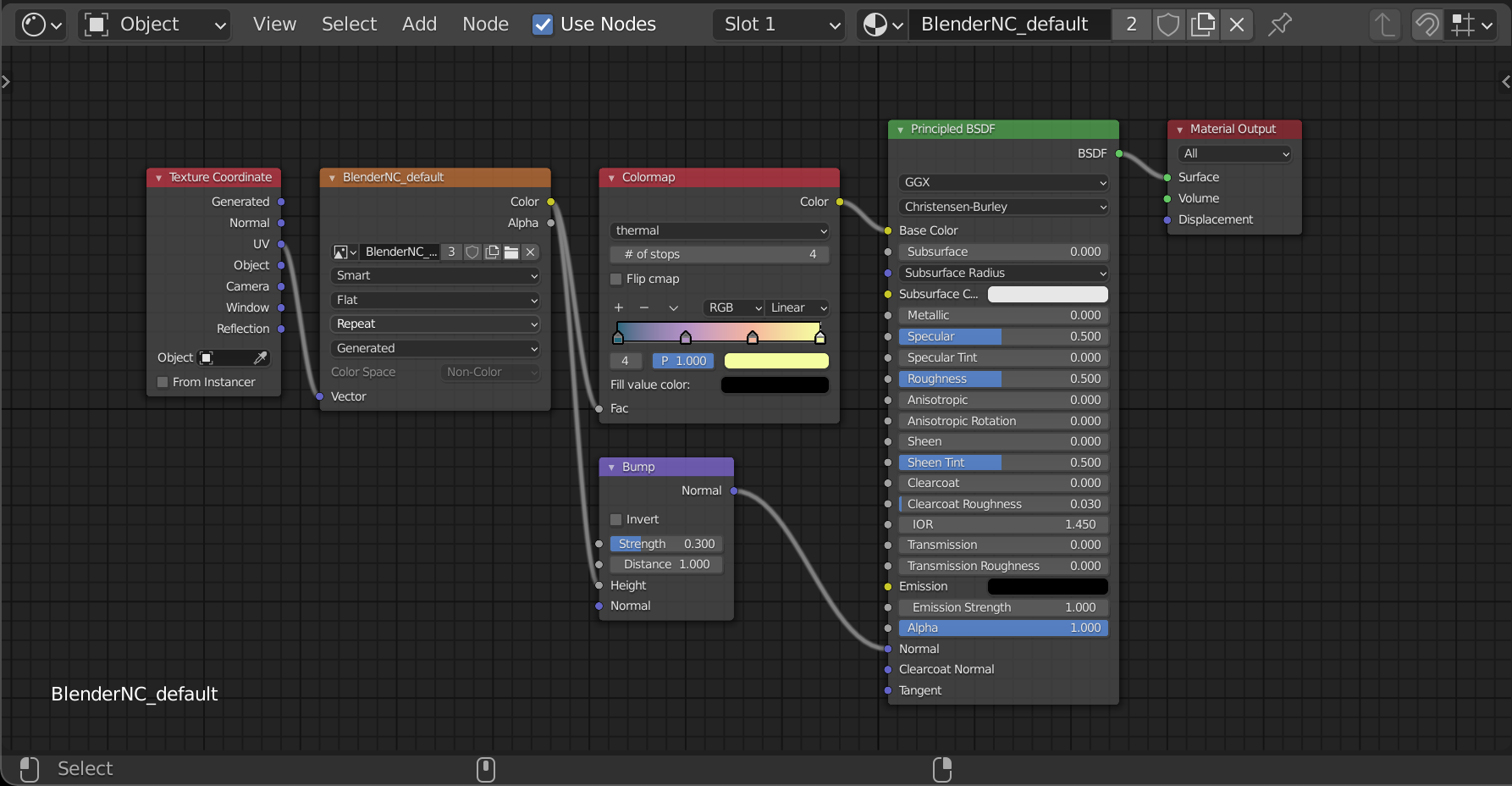1512x786 pixels.
Task: Disable the Use Nodes checkbox
Action: click(x=542, y=24)
